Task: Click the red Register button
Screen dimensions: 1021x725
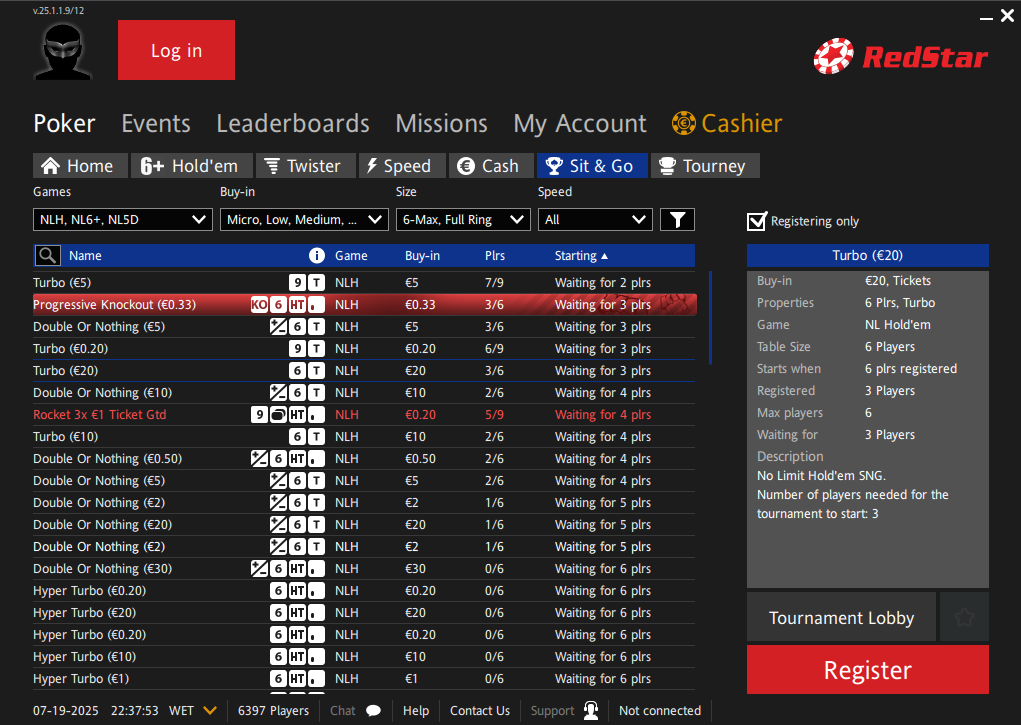Action: click(x=867, y=670)
